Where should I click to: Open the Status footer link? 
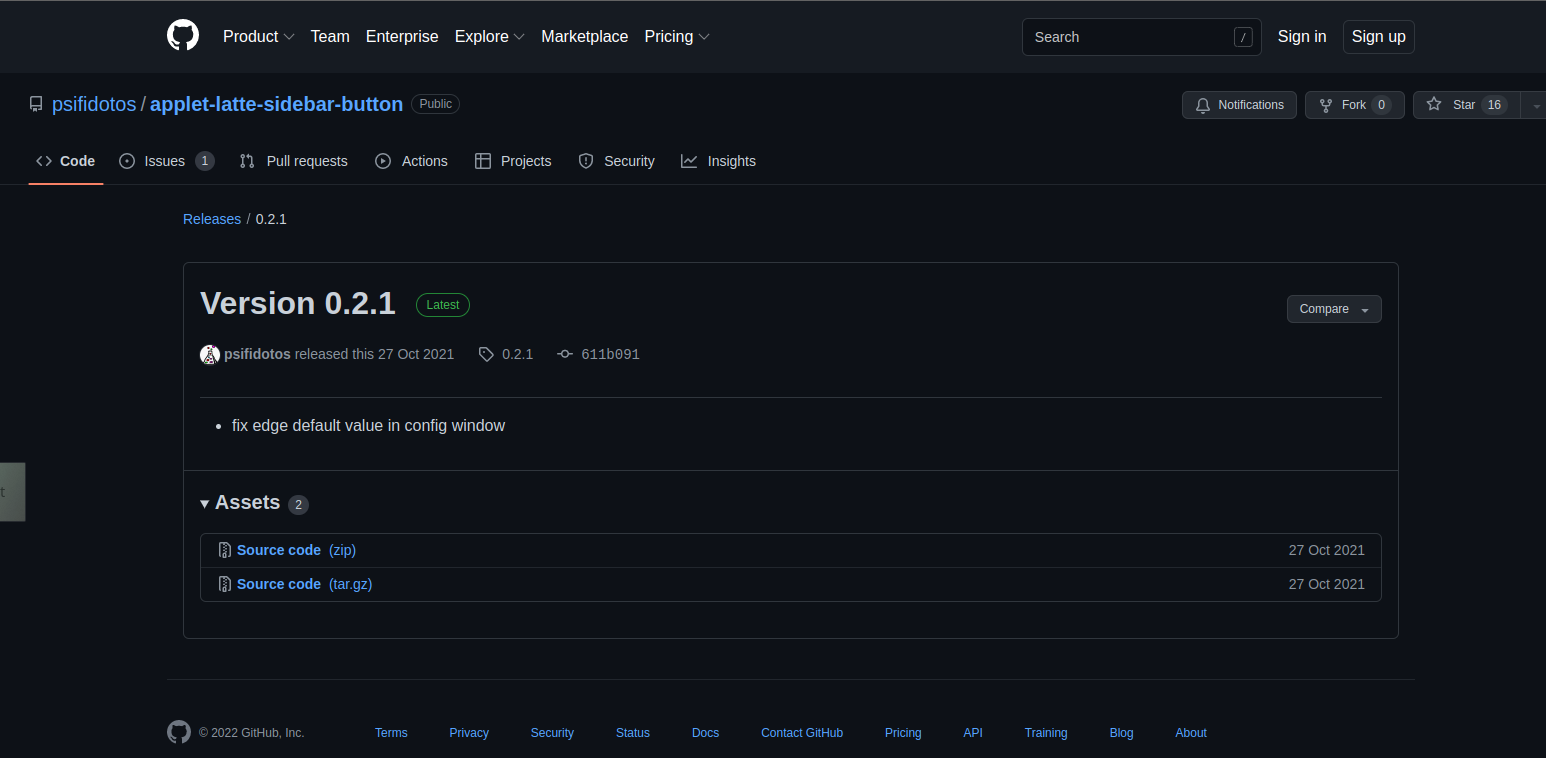(x=633, y=733)
